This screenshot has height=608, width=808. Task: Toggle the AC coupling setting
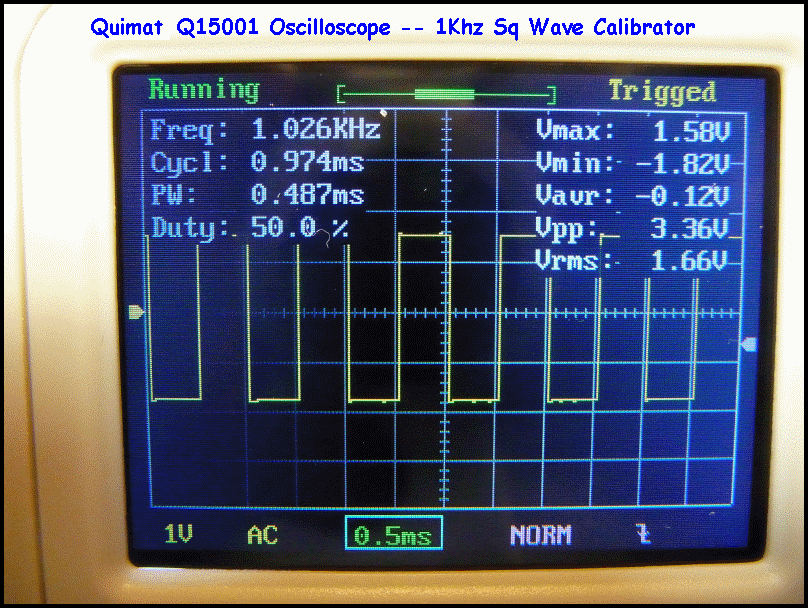pos(262,535)
